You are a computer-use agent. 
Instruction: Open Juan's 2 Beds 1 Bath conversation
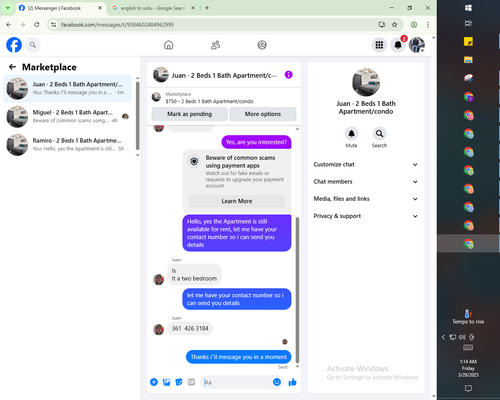click(x=68, y=89)
